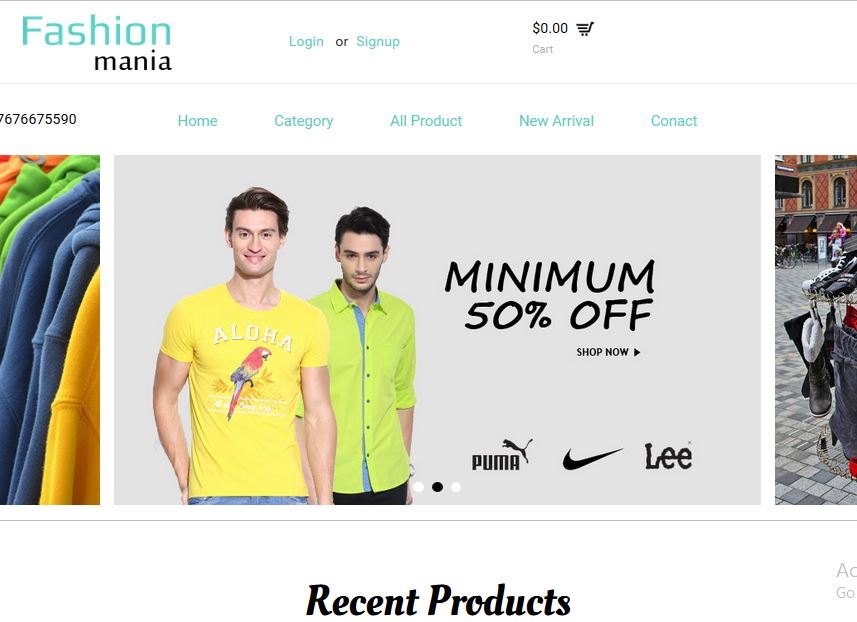The image size is (857, 622).
Task: Open the Category menu
Action: tap(303, 121)
